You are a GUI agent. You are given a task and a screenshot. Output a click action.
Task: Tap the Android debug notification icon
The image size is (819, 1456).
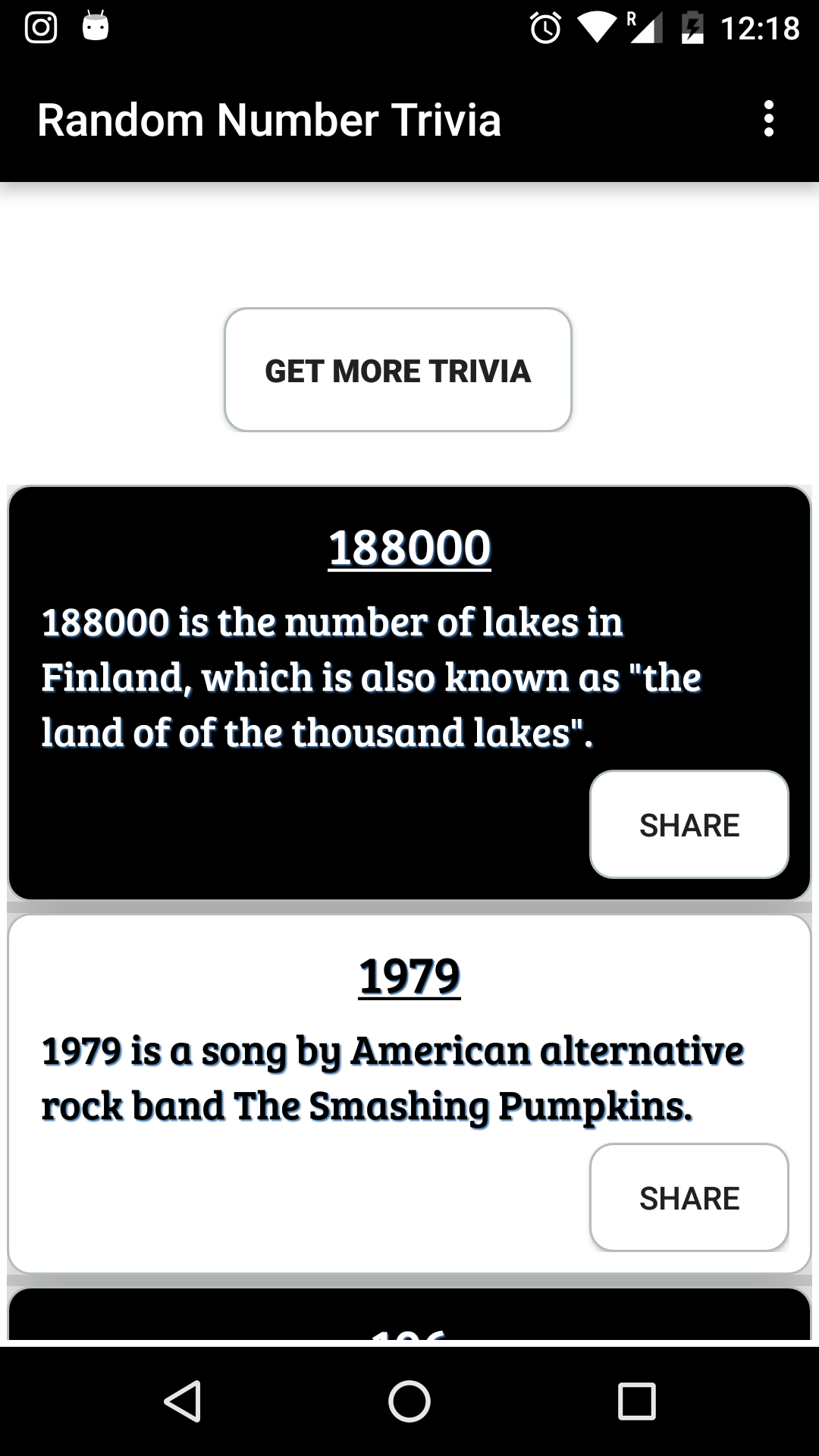coord(96,27)
